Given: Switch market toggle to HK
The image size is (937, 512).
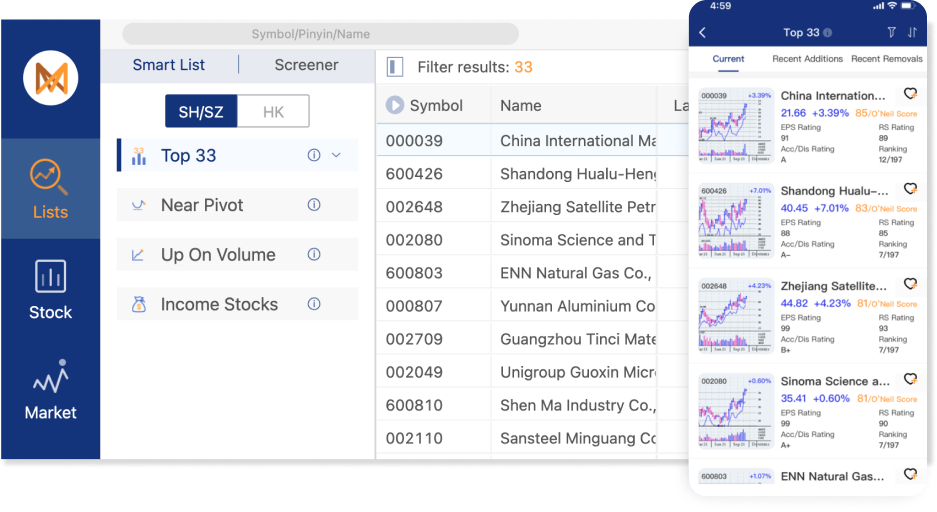Looking at the screenshot, I should [x=273, y=111].
